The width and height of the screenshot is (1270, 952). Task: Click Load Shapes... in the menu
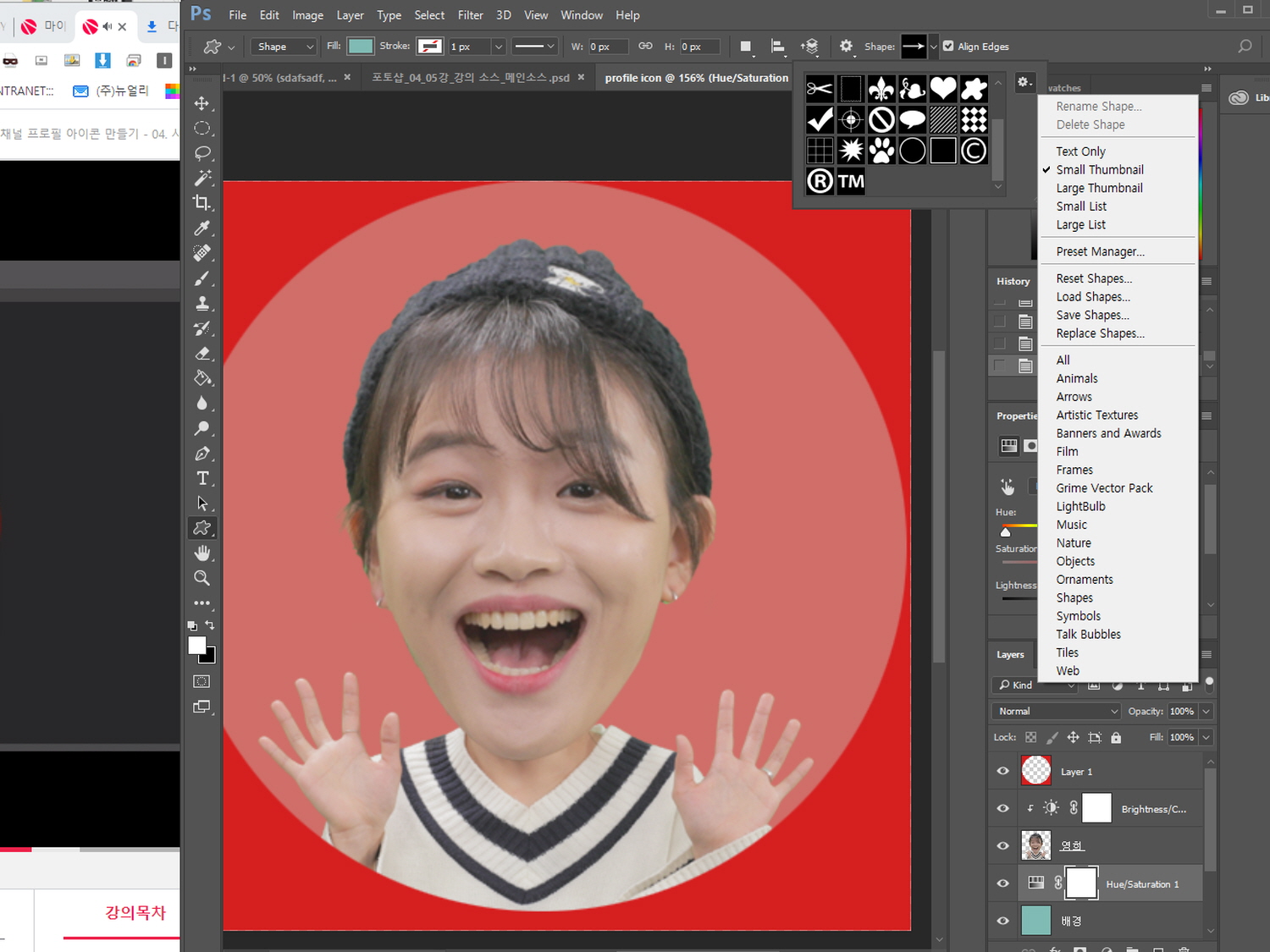point(1092,297)
